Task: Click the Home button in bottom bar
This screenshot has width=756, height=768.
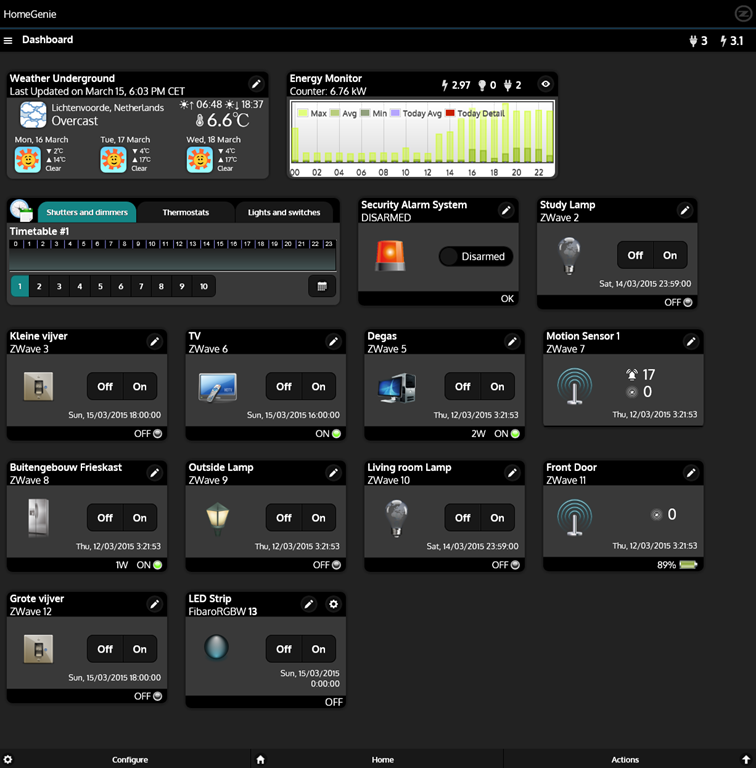Action: click(382, 759)
